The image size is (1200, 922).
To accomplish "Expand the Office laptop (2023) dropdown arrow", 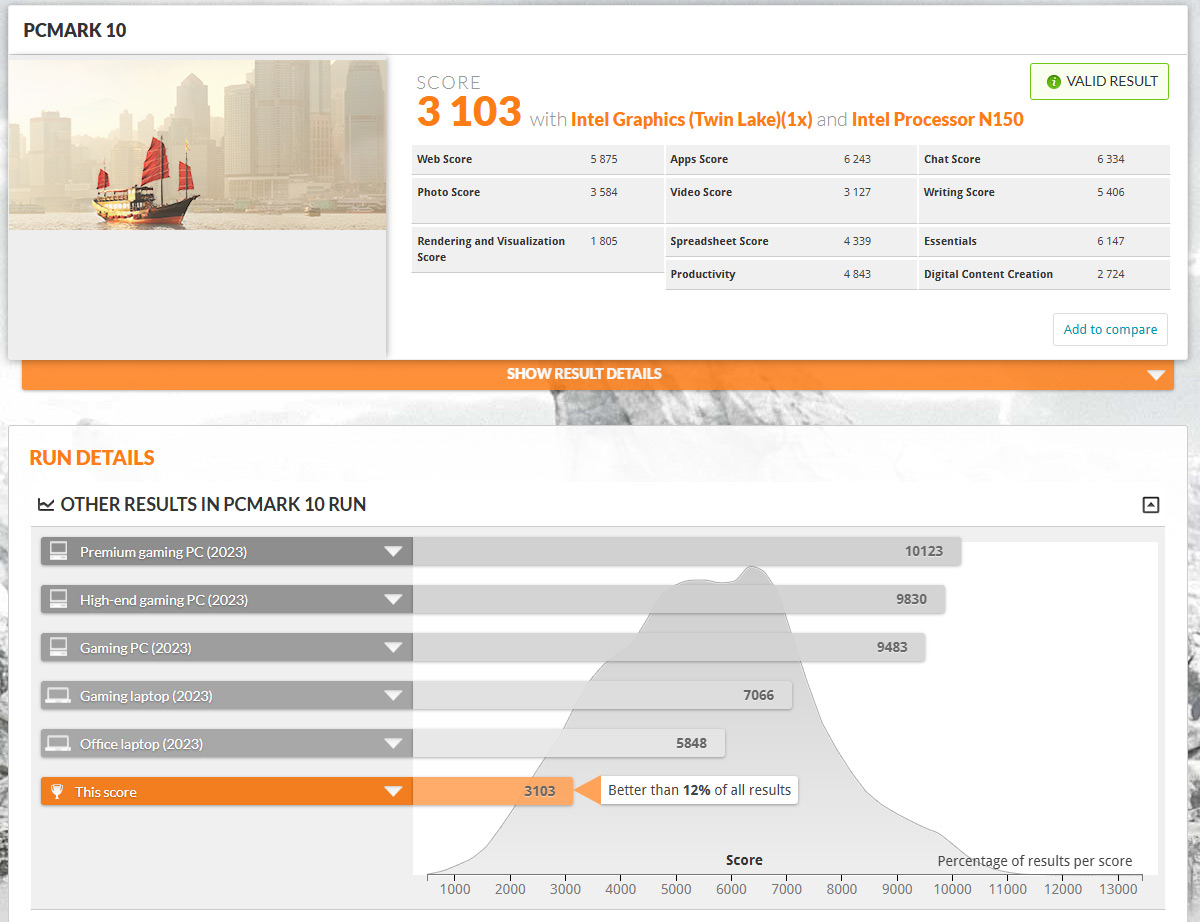I will click(393, 744).
